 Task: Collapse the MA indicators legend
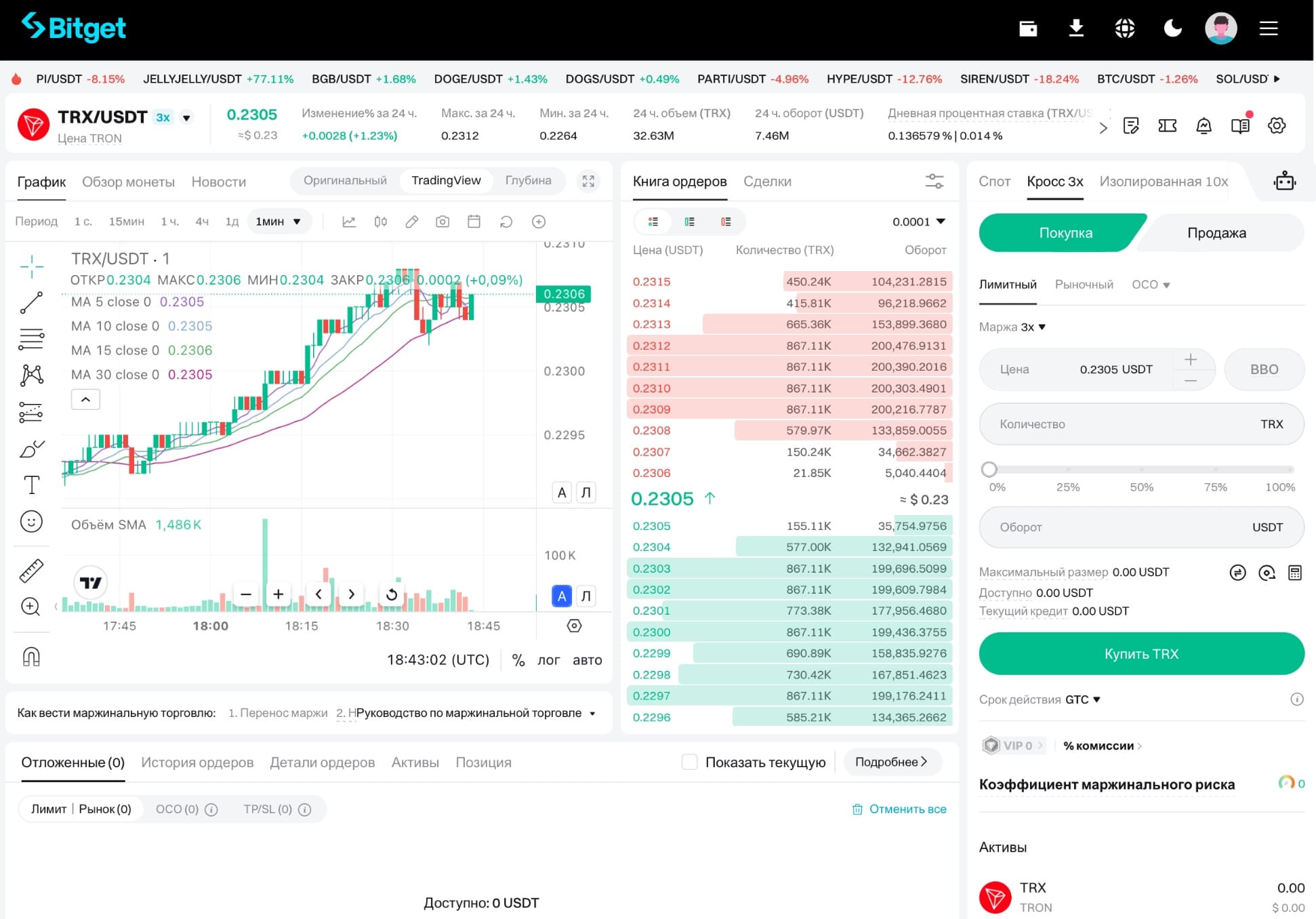click(86, 399)
